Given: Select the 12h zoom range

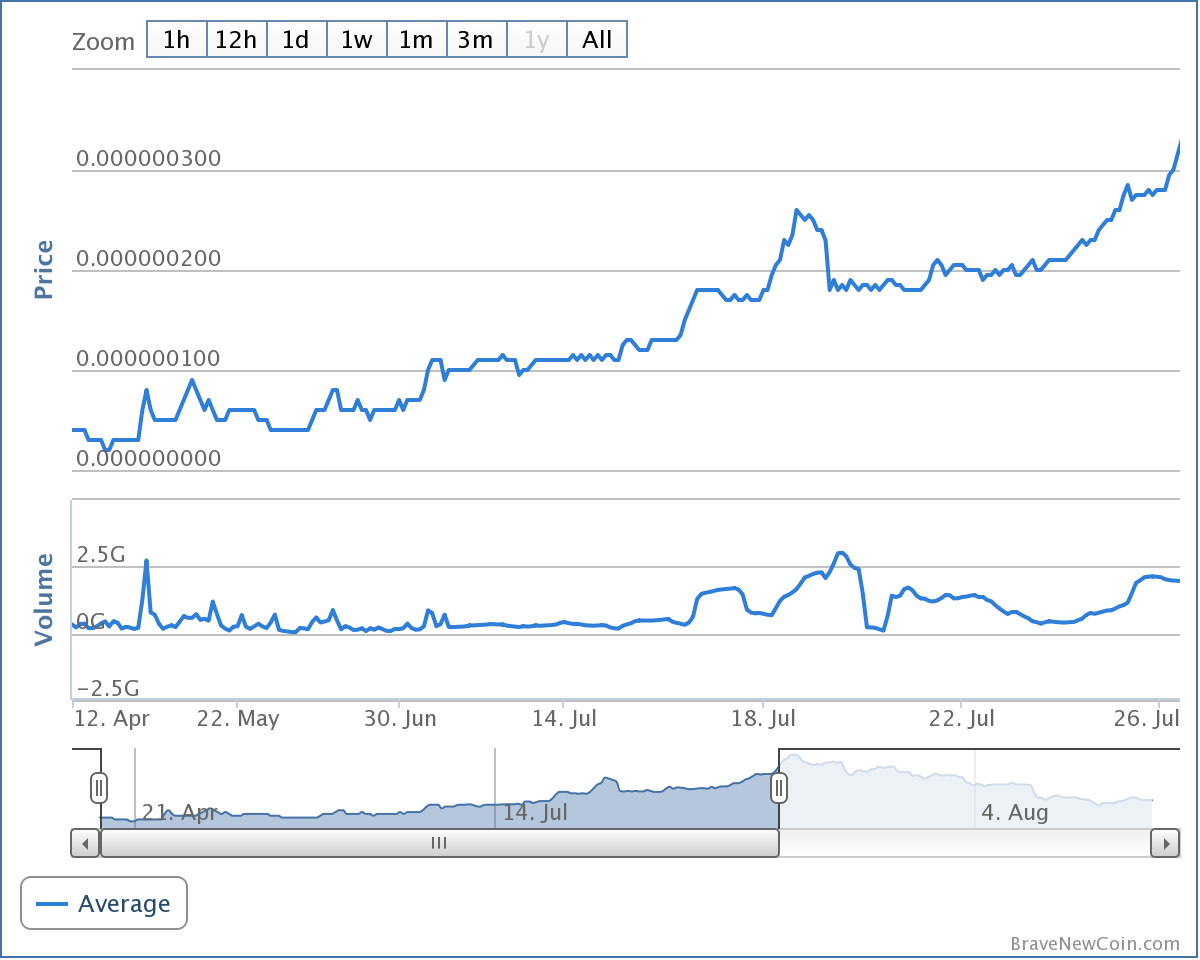Looking at the screenshot, I should 236,40.
